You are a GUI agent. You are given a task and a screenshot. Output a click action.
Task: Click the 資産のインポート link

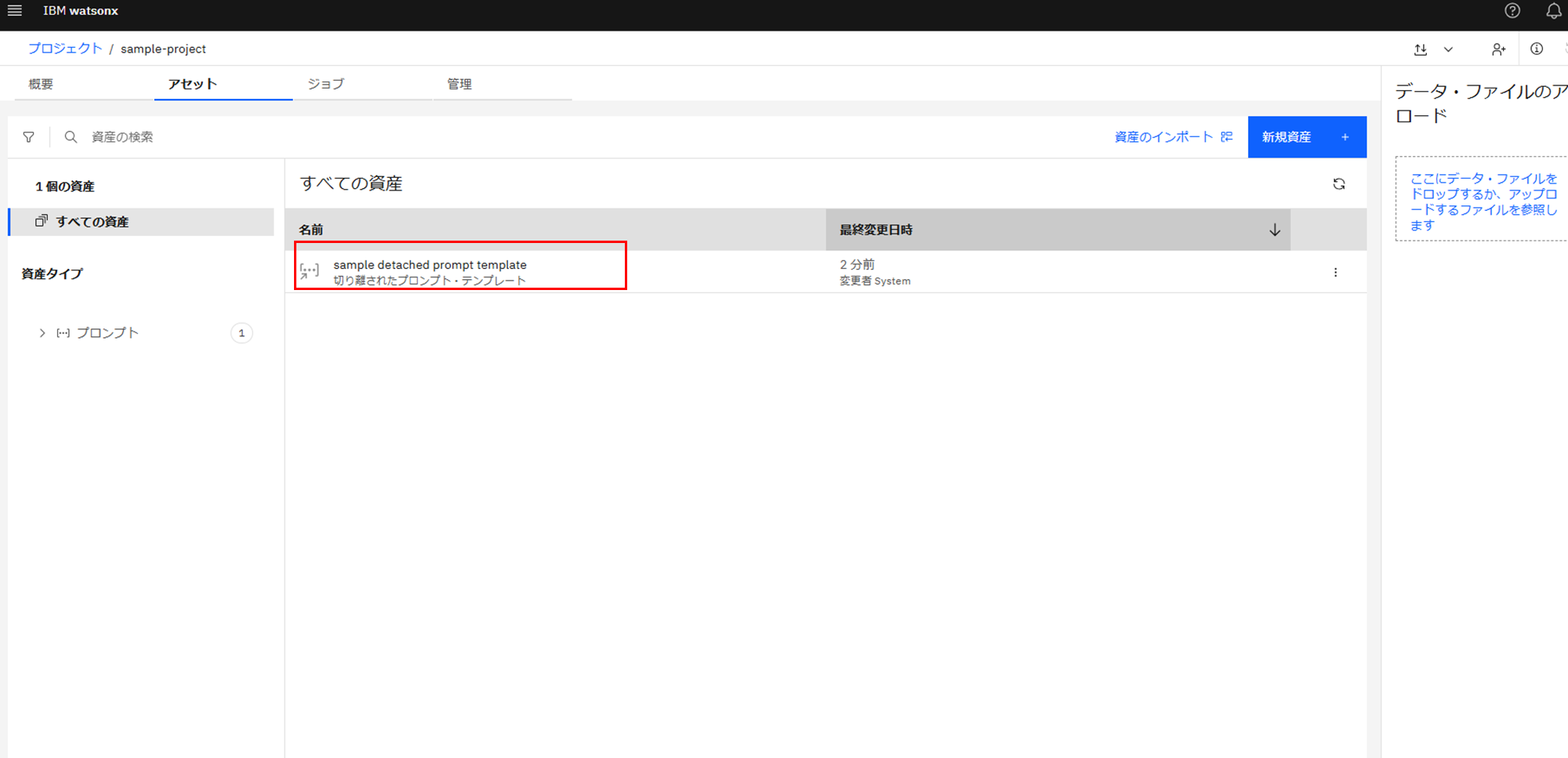1174,137
